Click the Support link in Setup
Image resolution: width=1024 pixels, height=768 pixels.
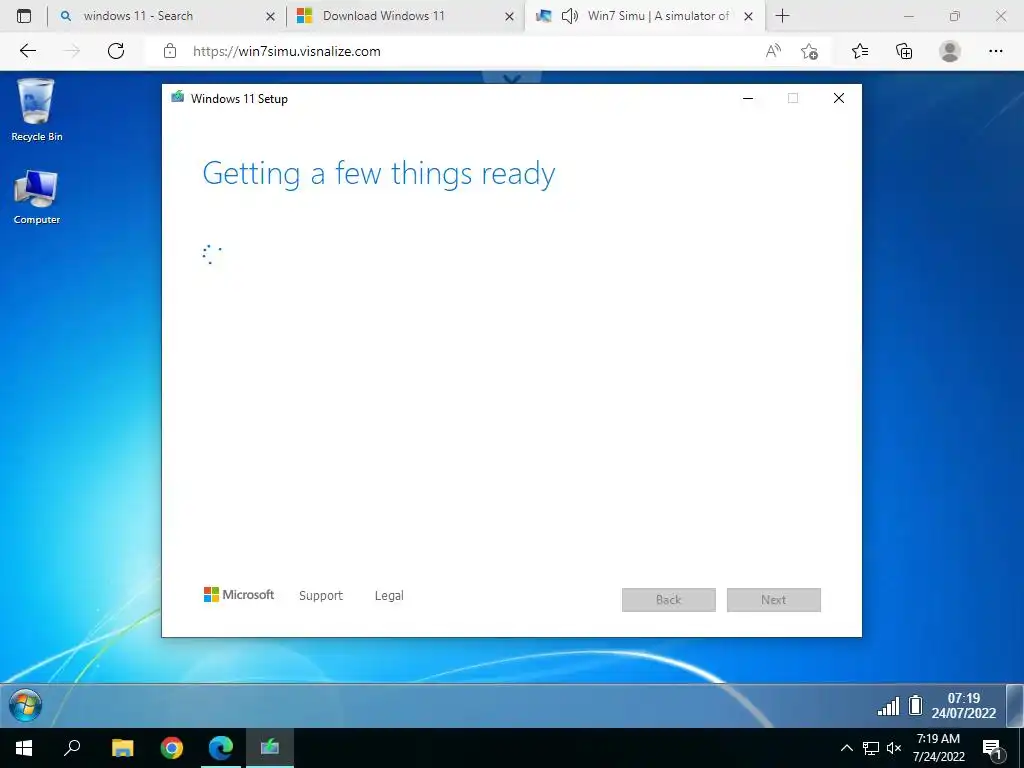coord(321,596)
